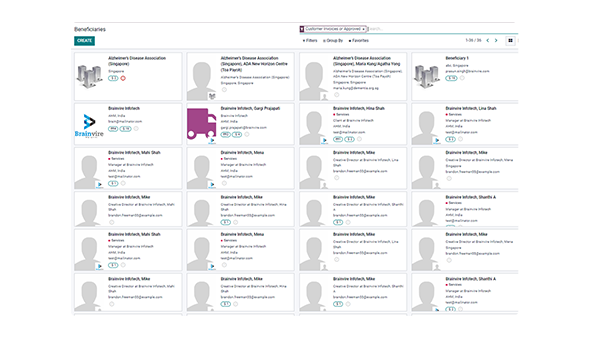Click activity clock on Lina Shah card
This screenshot has height=360, width=590.
coord(460,139)
